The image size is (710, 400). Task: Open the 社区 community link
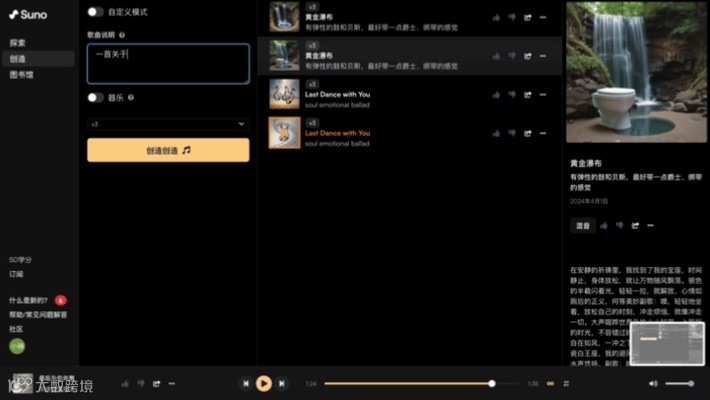point(16,329)
